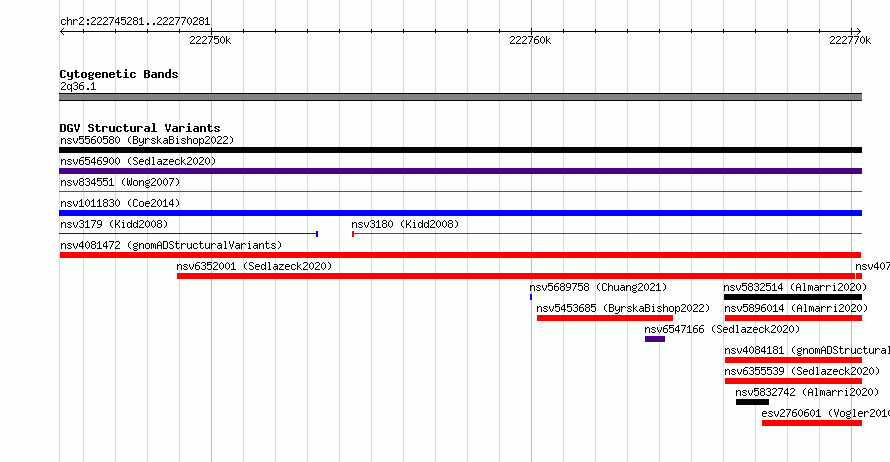Image resolution: width=890 pixels, height=462 pixels.
Task: Click the Cytogenetic Bands track title
Action: tap(119, 74)
